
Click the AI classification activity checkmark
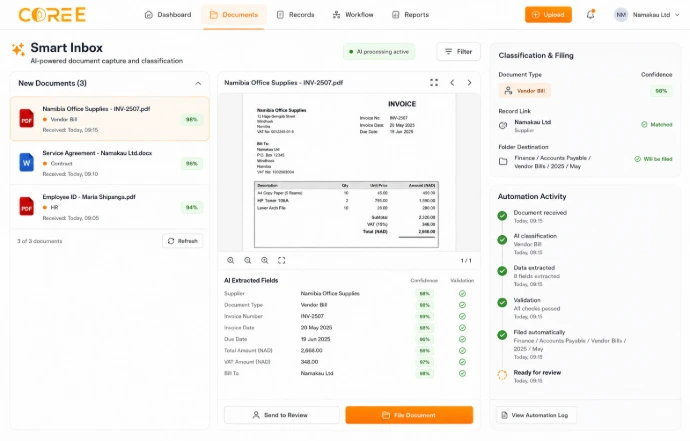(x=502, y=239)
